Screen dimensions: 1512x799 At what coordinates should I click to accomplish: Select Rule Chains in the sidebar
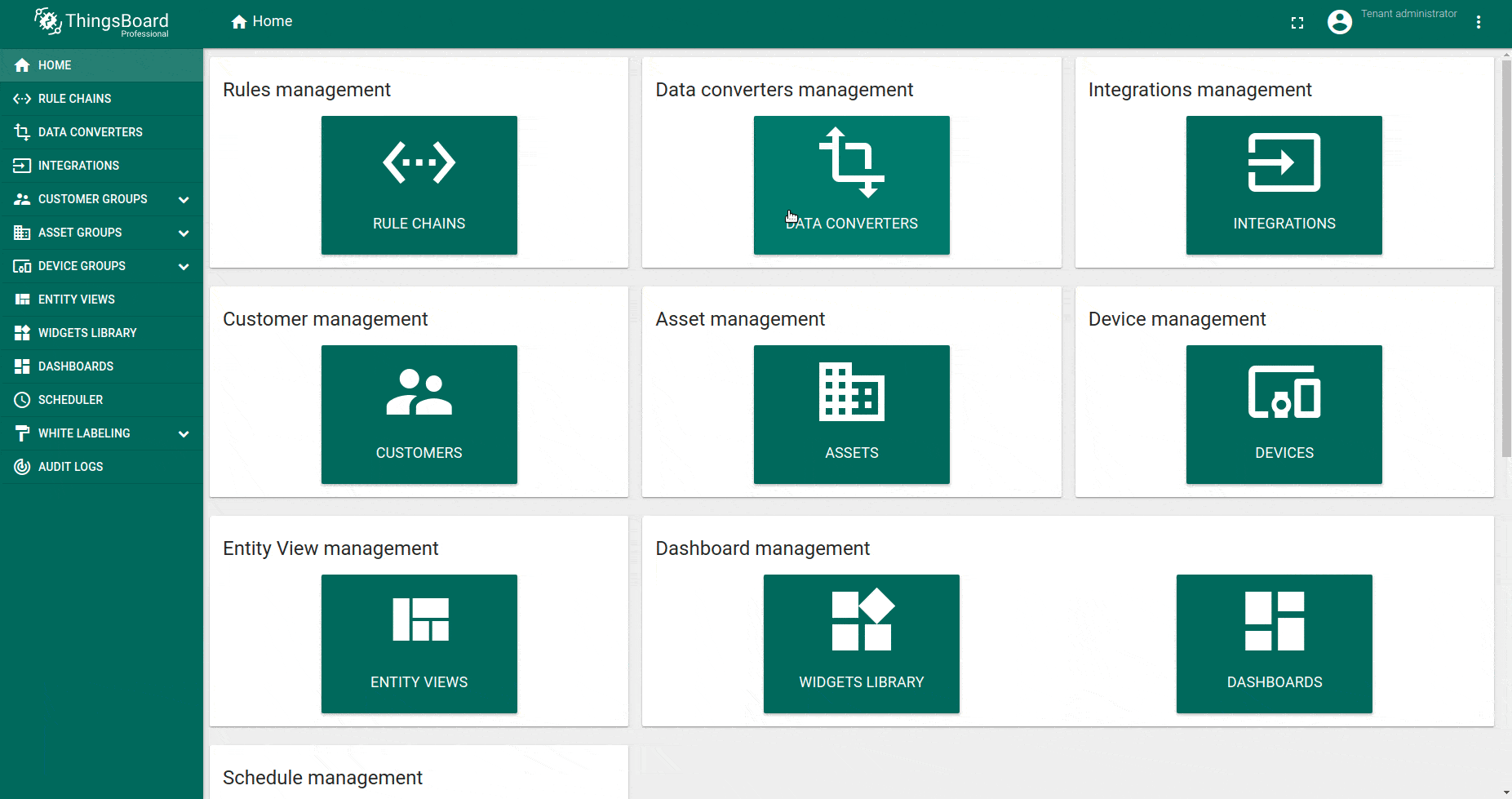click(74, 99)
